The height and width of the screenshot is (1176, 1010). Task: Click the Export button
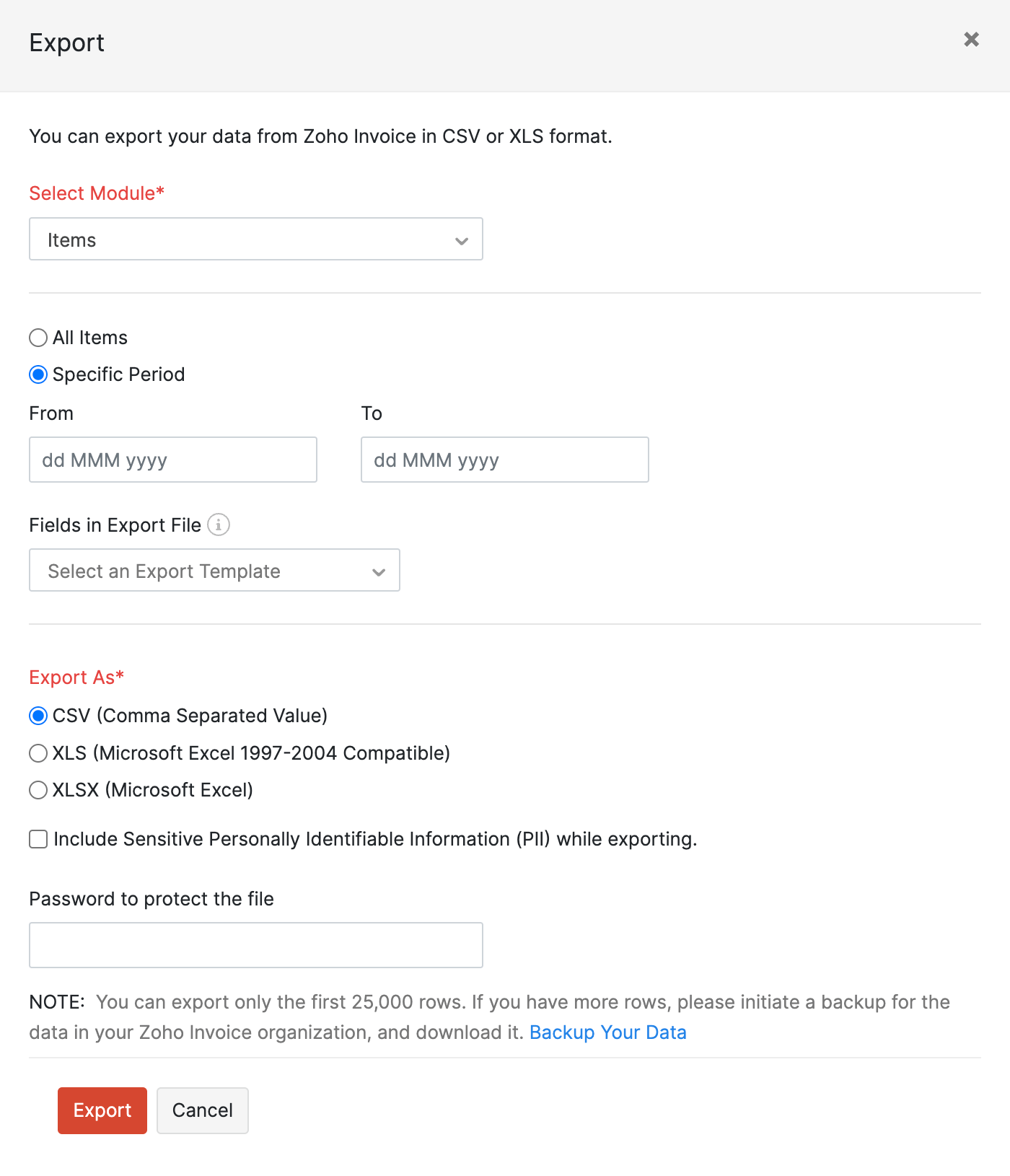coord(102,1110)
